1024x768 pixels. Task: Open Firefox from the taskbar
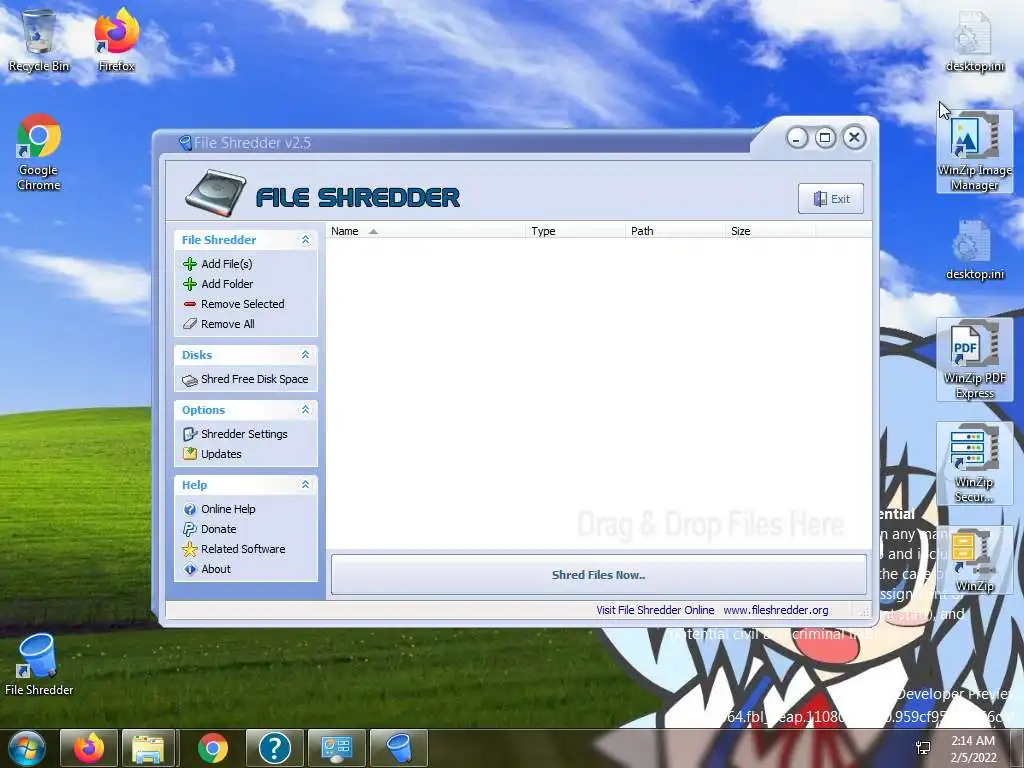pos(89,748)
